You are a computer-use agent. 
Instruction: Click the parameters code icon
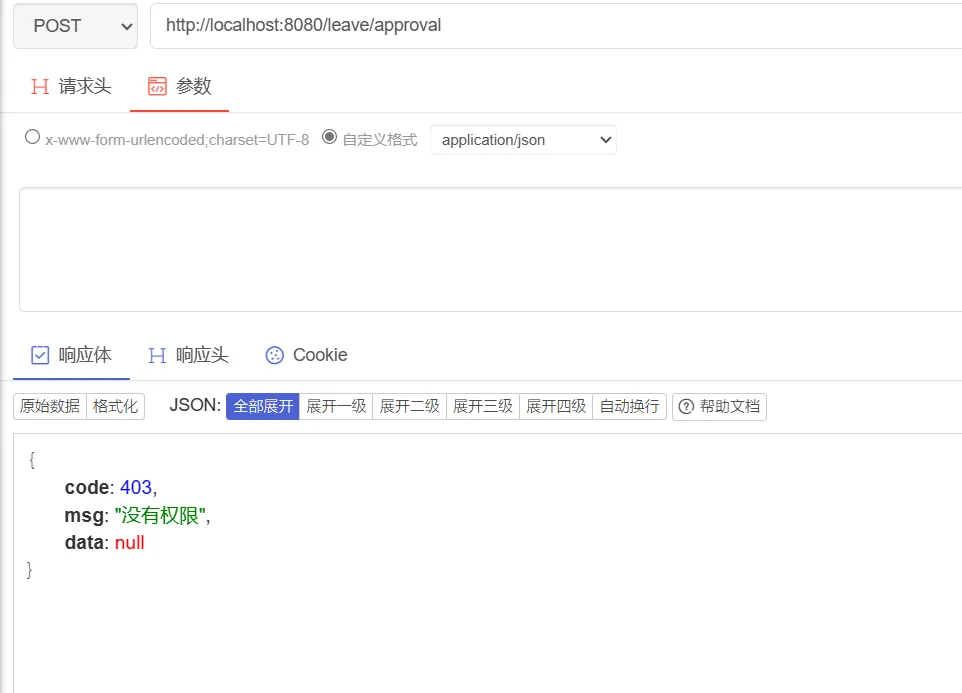tap(157, 86)
